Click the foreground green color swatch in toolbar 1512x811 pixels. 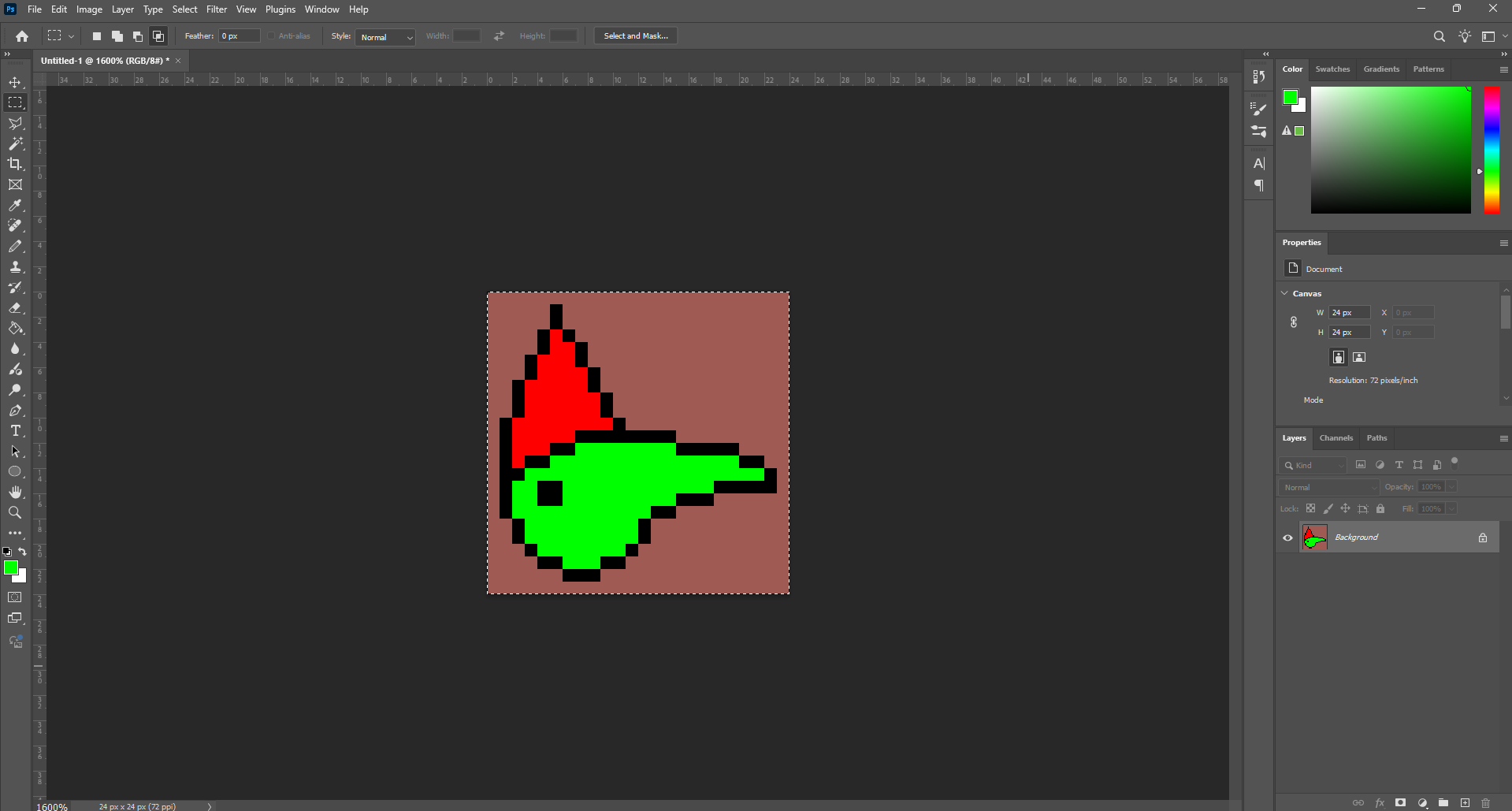[10, 567]
